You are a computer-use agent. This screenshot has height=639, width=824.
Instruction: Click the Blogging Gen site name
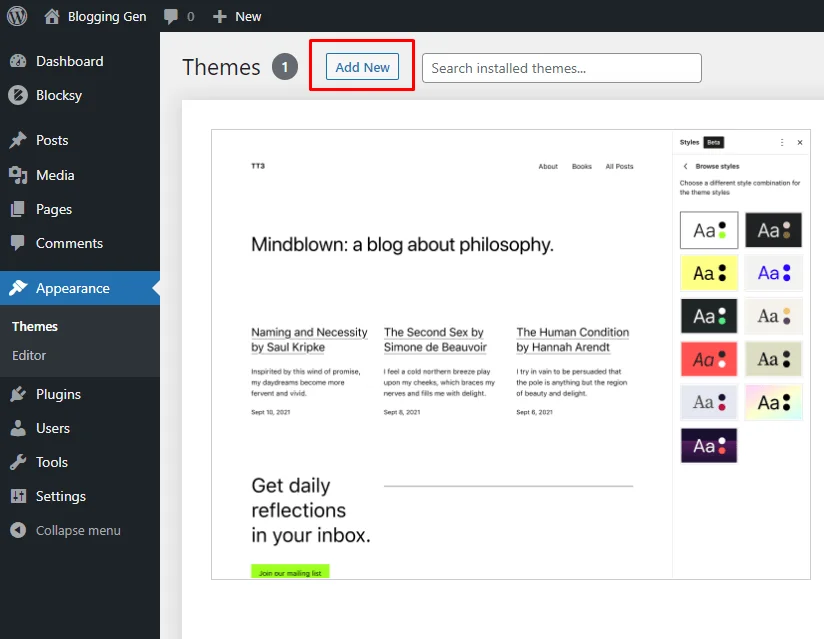[x=107, y=17]
